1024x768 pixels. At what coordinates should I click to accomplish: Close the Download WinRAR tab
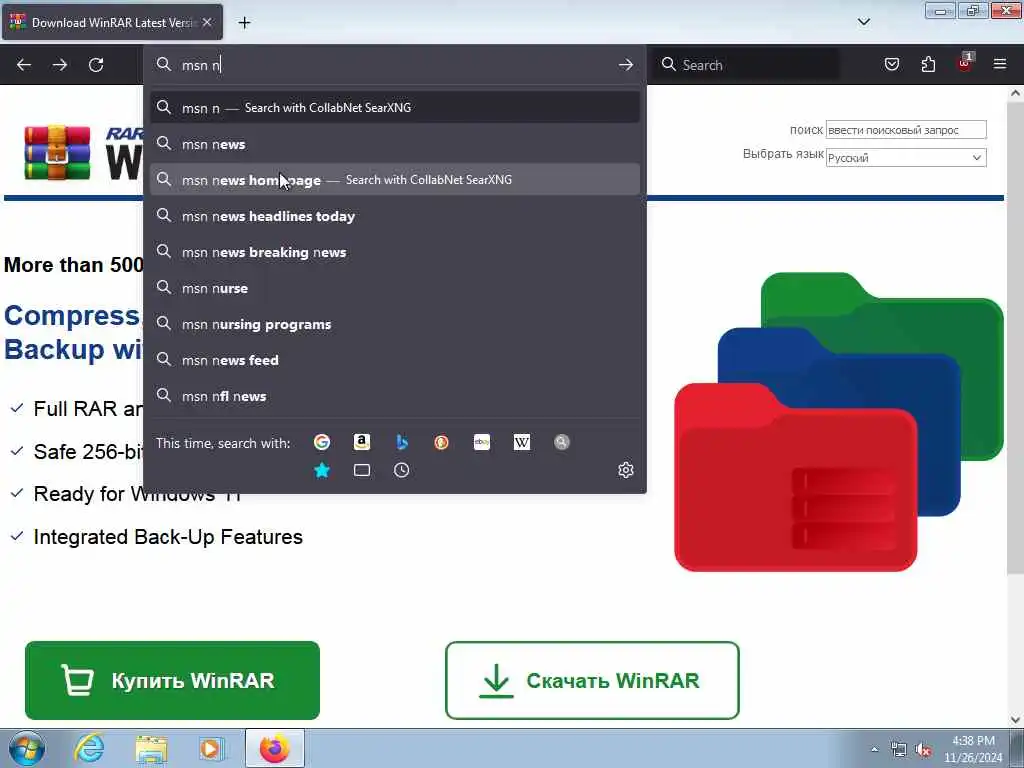[207, 22]
